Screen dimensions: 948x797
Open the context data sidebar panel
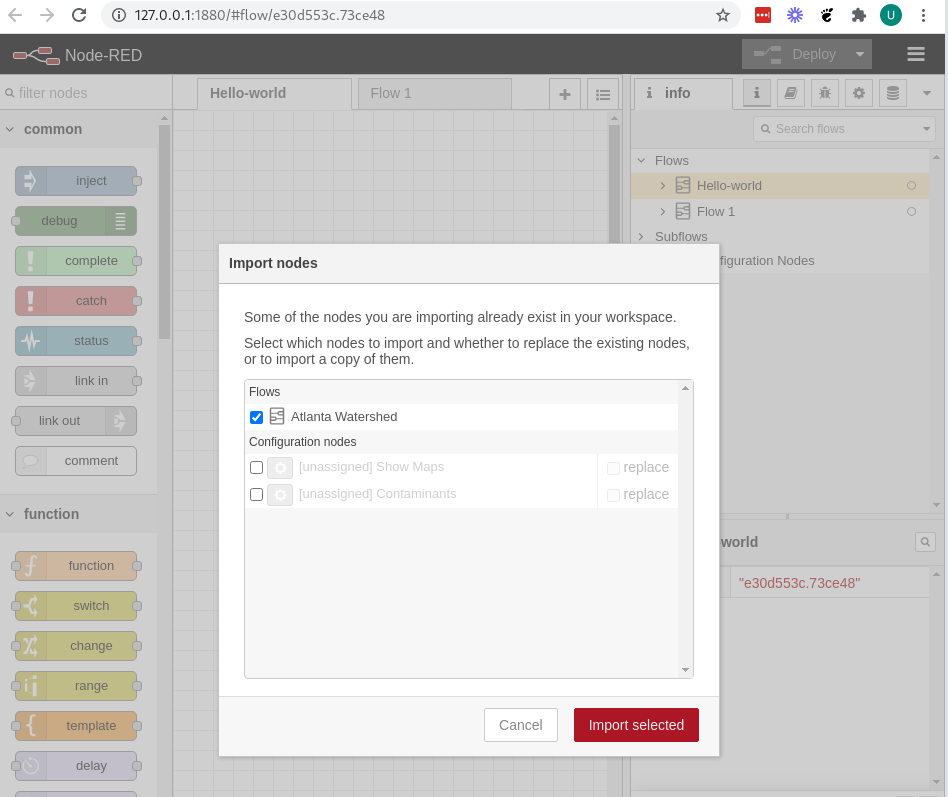click(x=892, y=93)
